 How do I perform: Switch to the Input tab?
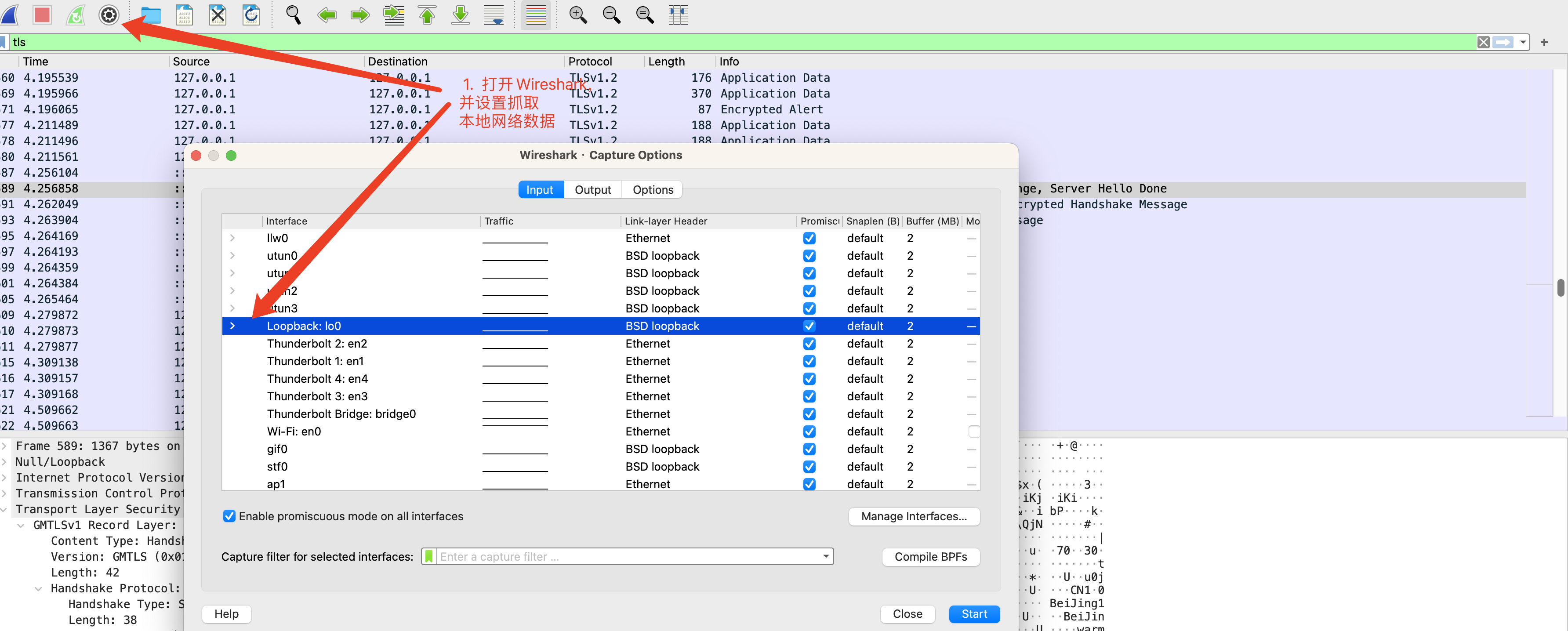(x=541, y=190)
